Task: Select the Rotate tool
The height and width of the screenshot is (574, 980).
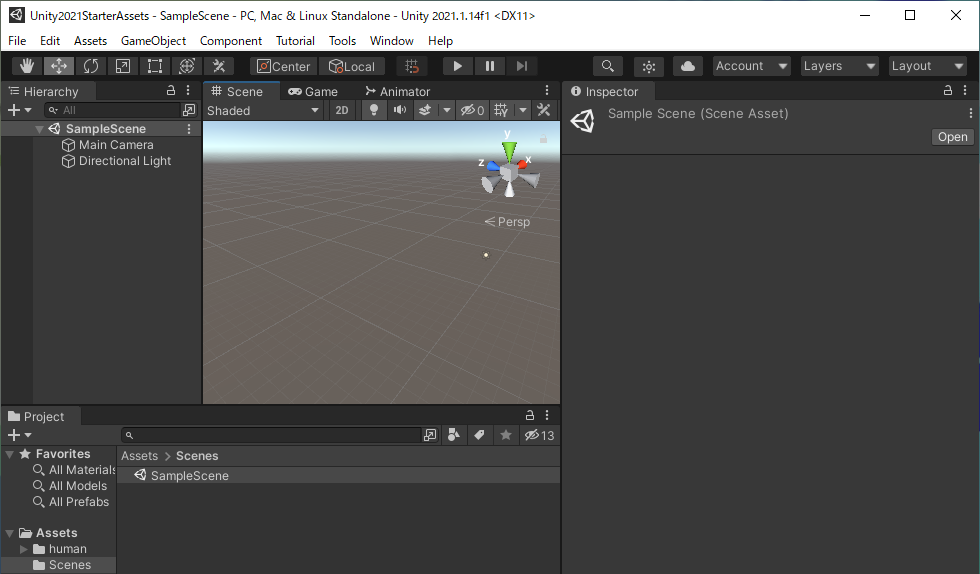Action: (91, 66)
